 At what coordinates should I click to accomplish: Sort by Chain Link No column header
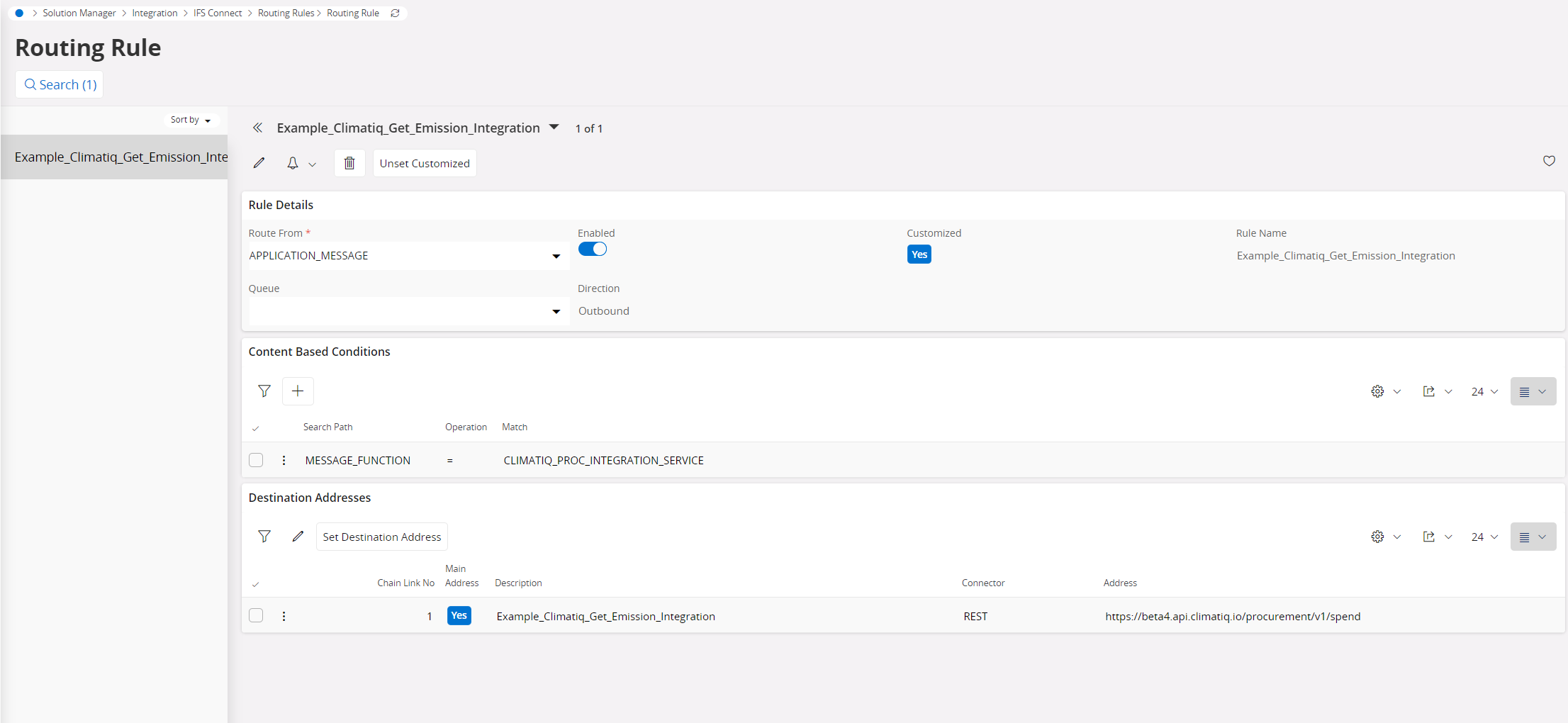tap(405, 583)
